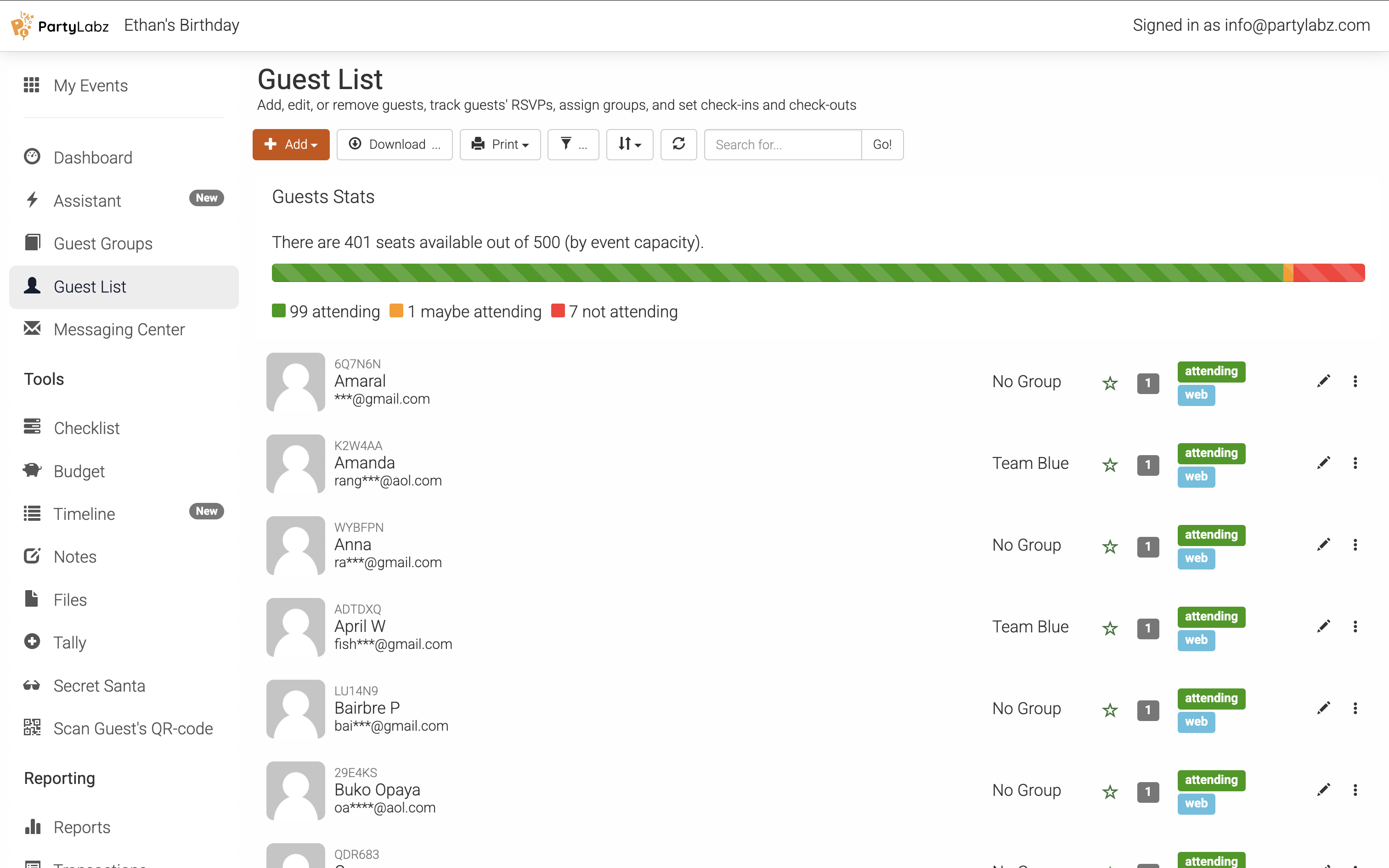
Task: Open the more options menu for Amaral
Action: coord(1355,381)
